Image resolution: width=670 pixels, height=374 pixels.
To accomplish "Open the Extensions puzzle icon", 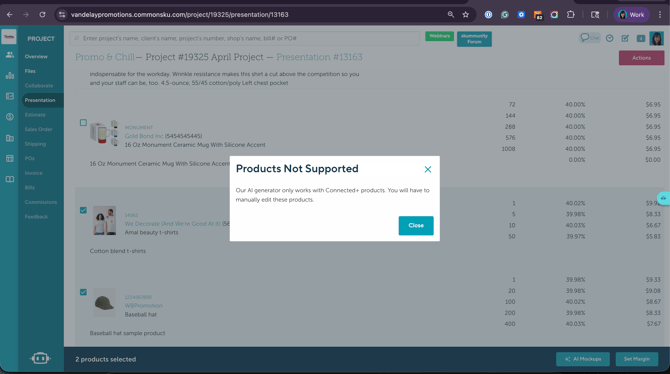I will (x=570, y=15).
